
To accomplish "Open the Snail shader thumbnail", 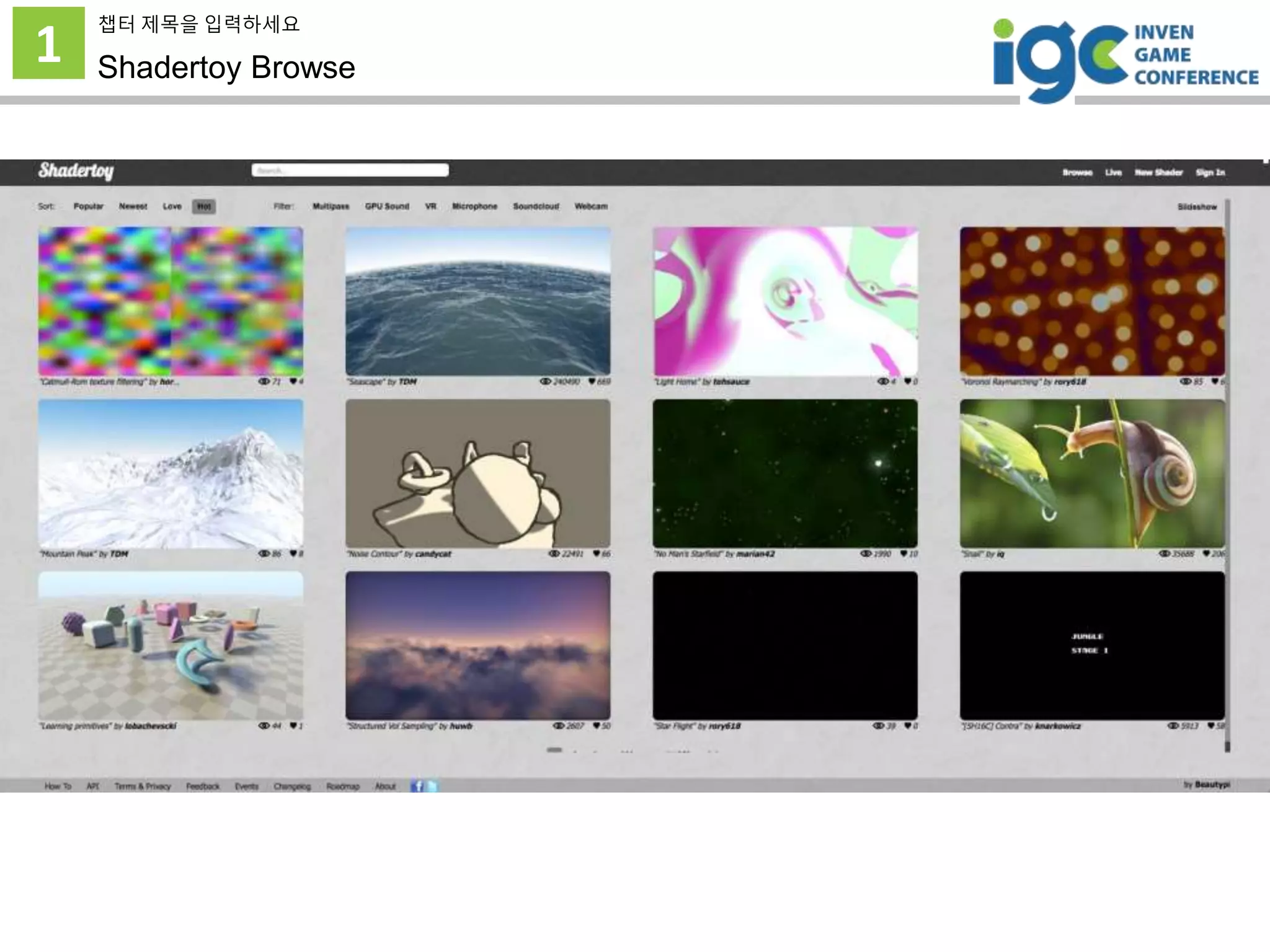I will (x=1092, y=473).
